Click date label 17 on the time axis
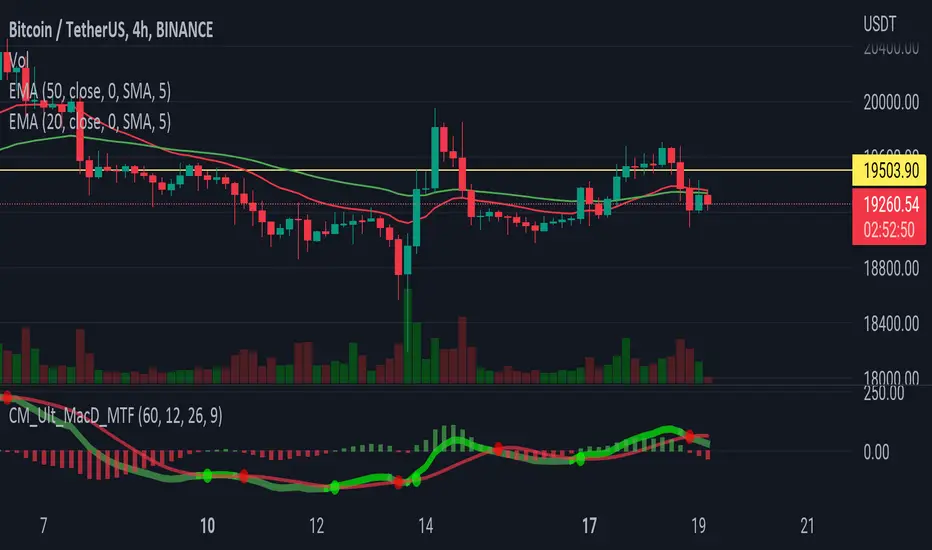The image size is (932, 550). coord(589,526)
